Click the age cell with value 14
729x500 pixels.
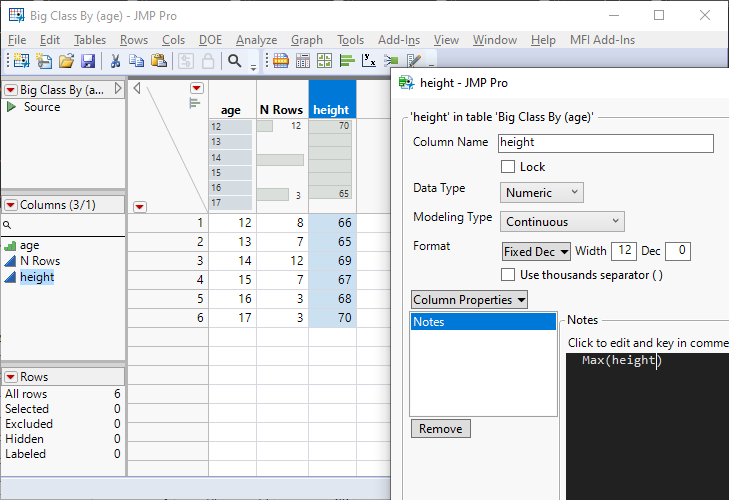pos(232,261)
